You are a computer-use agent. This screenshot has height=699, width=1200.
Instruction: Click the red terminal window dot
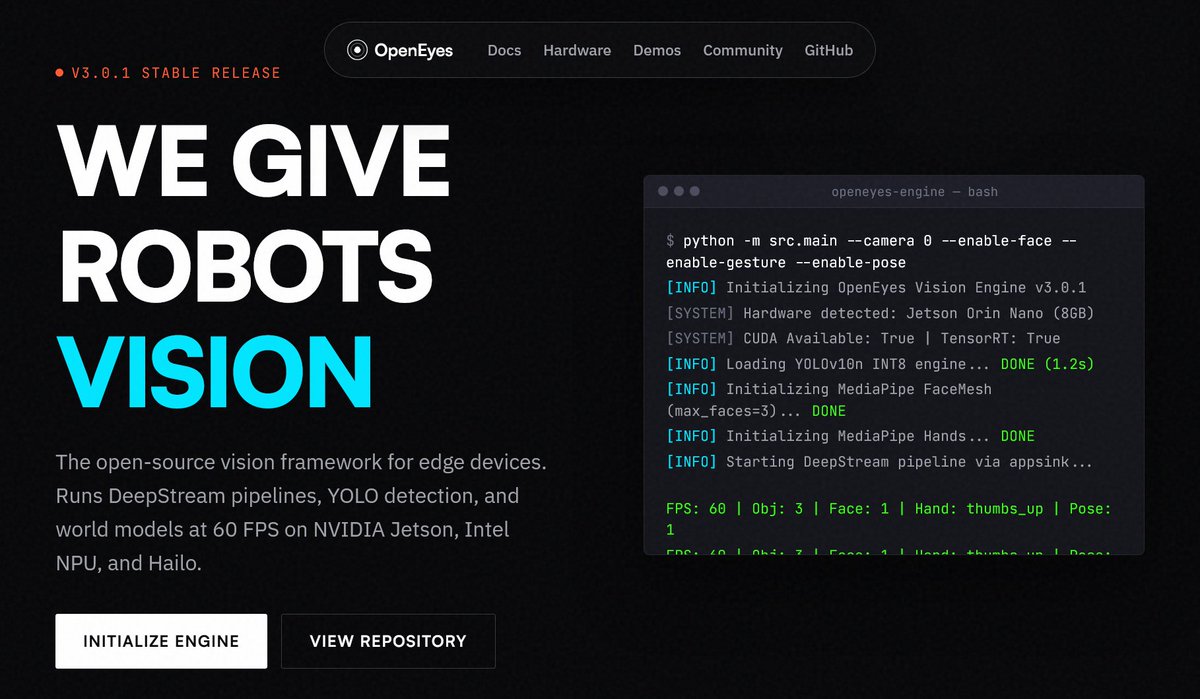[663, 191]
